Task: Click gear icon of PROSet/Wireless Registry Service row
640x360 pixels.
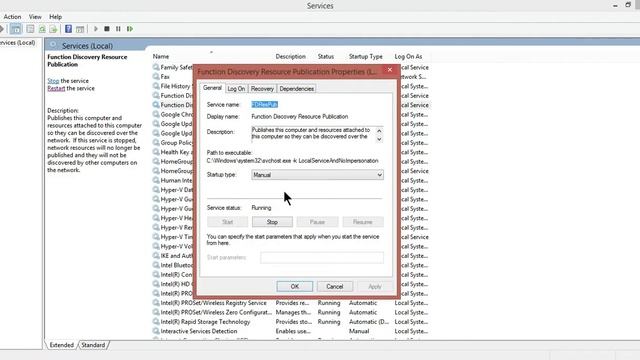Action: (156, 303)
